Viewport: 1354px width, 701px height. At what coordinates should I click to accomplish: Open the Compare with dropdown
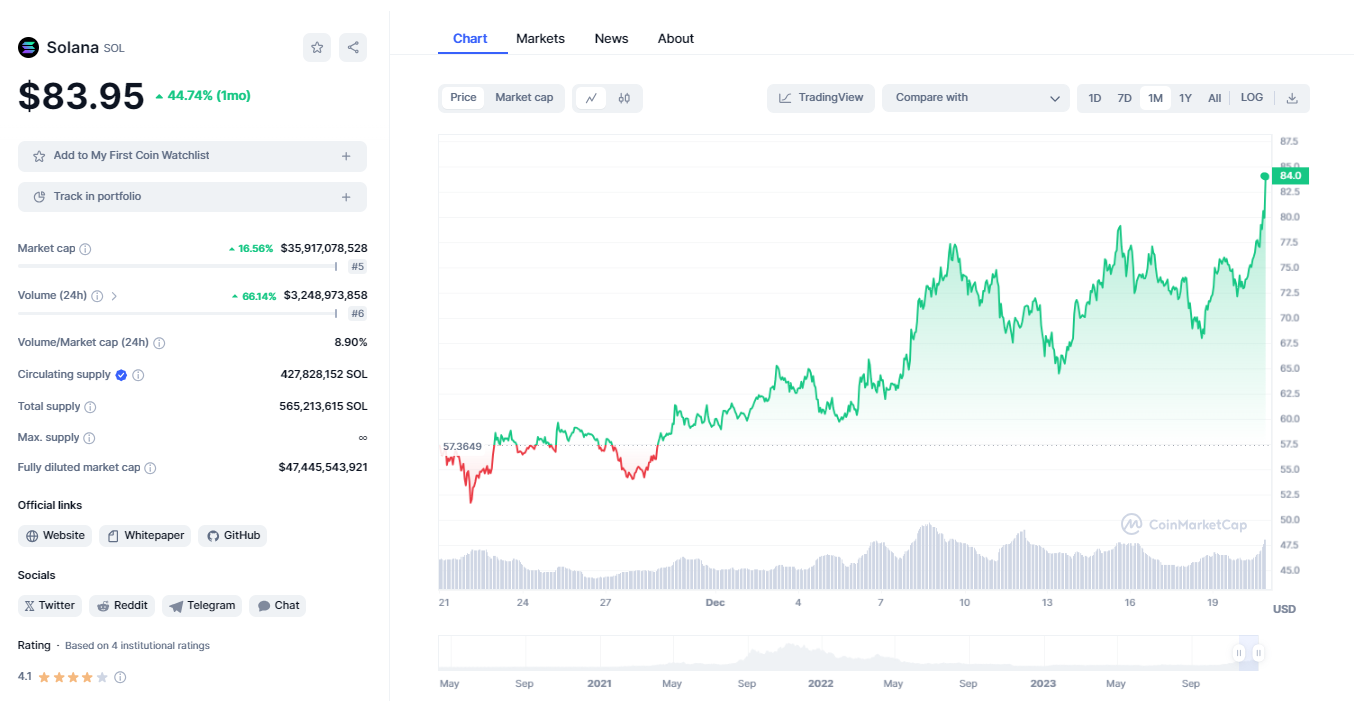(975, 98)
